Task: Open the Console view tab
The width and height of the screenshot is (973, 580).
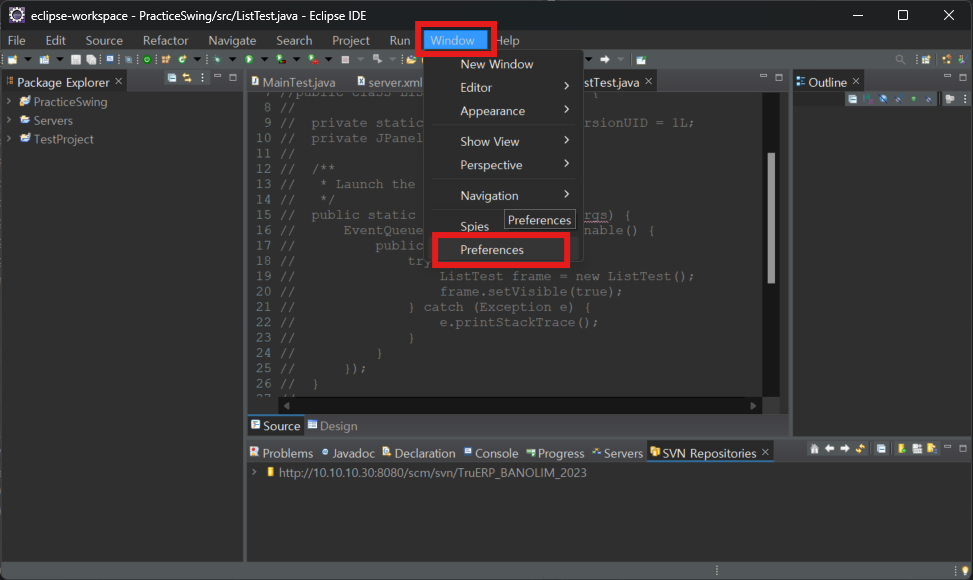Action: click(x=491, y=453)
